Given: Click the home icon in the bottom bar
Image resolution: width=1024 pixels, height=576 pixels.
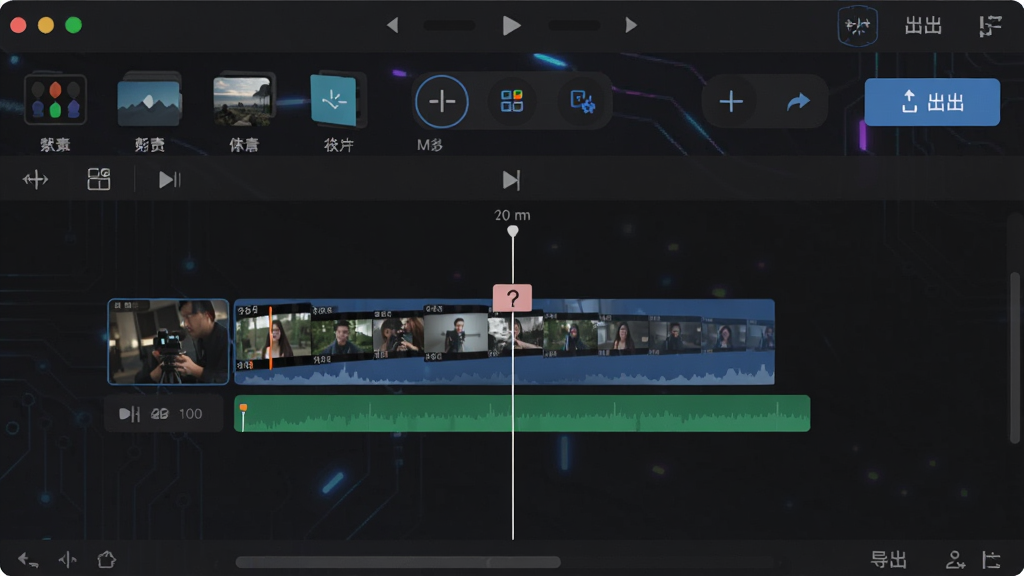Looking at the screenshot, I should 106,560.
